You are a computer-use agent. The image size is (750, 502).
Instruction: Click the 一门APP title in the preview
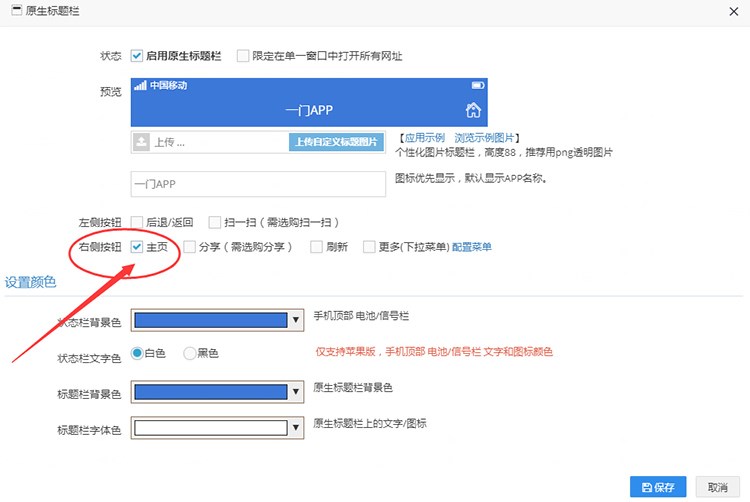pyautogui.click(x=309, y=110)
